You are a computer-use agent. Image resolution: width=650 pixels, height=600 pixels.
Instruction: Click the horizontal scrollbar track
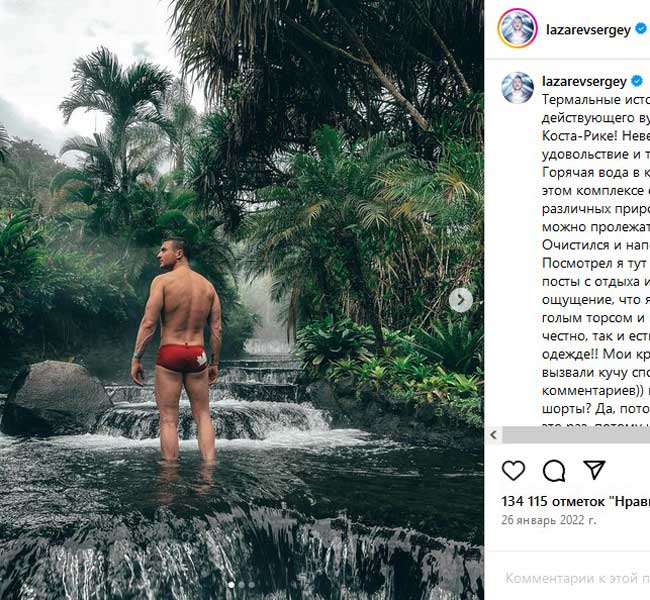pyautogui.click(x=576, y=435)
